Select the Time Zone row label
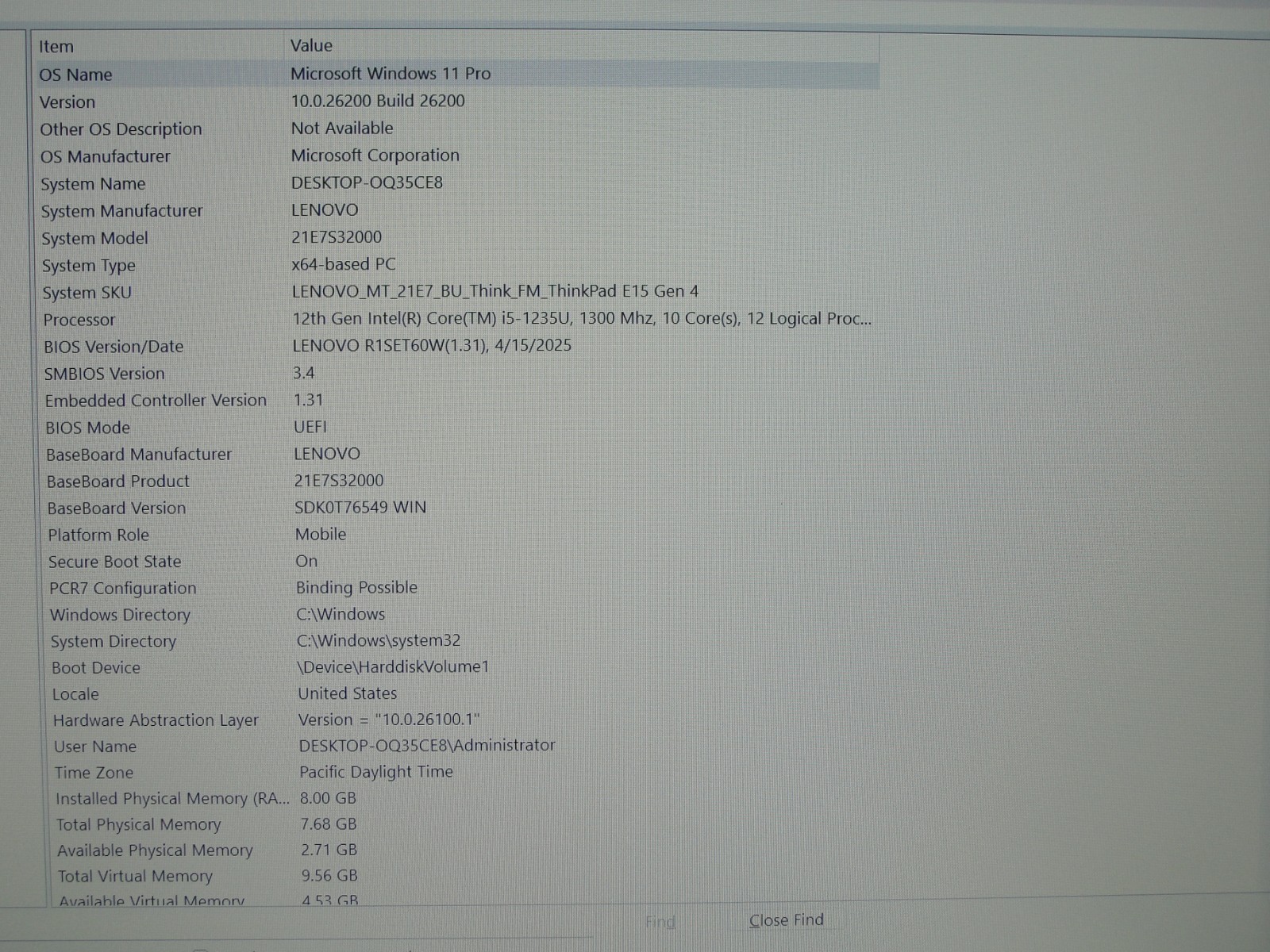The height and width of the screenshot is (952, 1270). [x=94, y=773]
